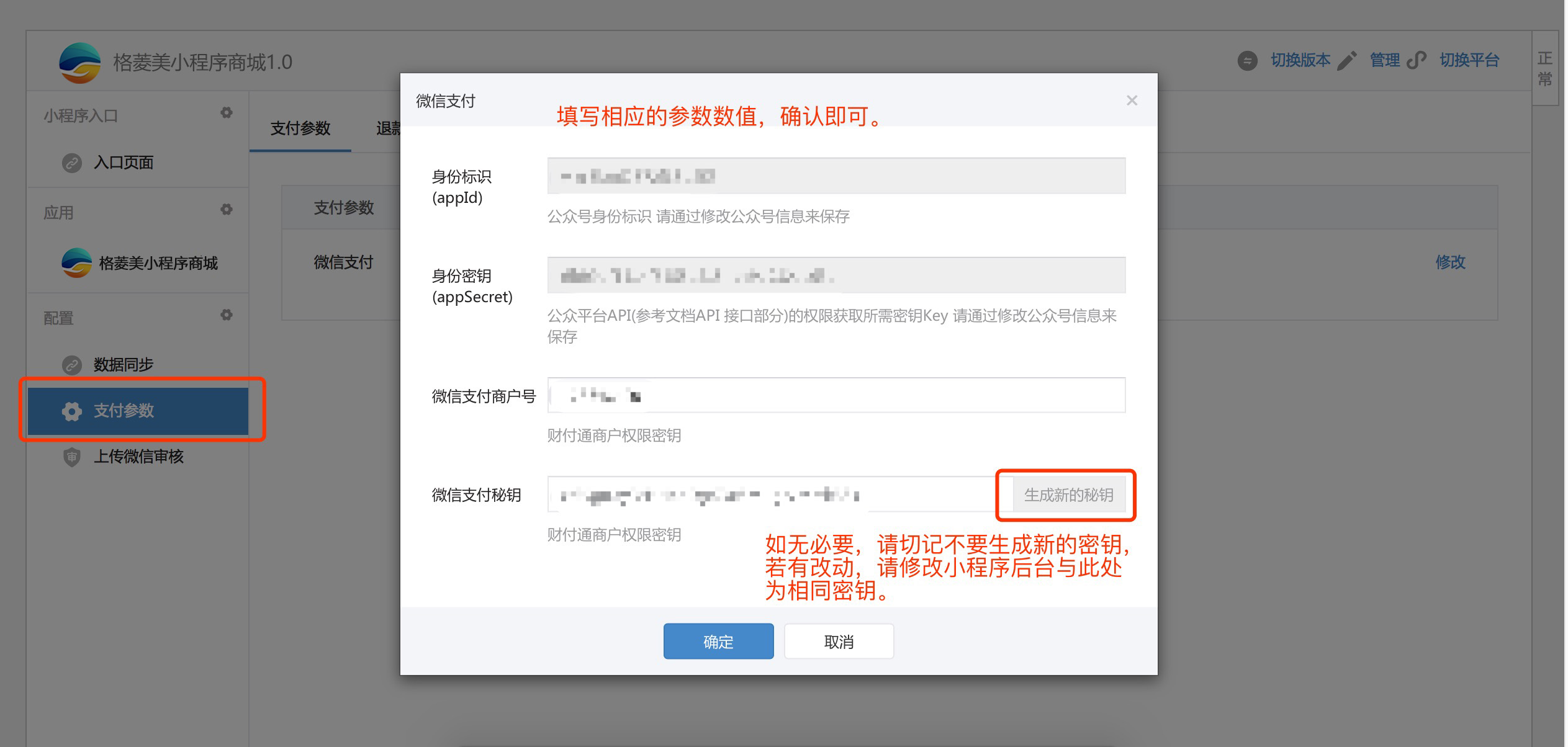Click the link icon before 切换平台

(1417, 60)
